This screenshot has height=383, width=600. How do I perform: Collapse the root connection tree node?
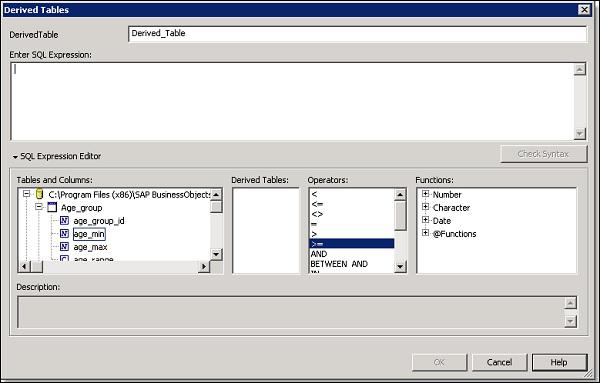click(26, 194)
